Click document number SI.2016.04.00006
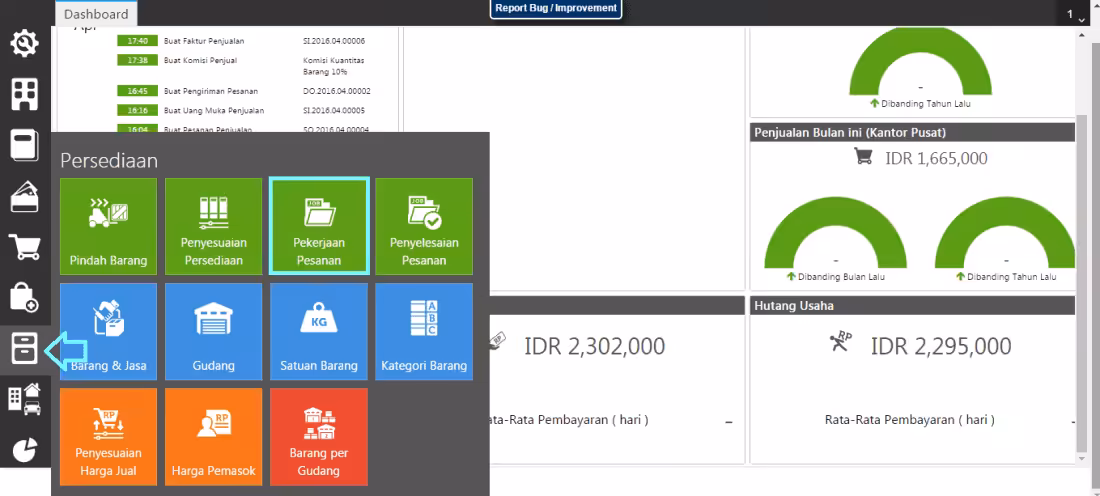 334,41
